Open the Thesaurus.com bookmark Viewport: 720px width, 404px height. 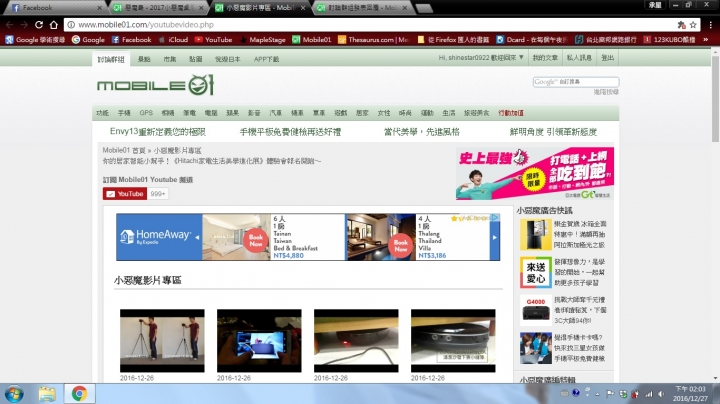click(373, 39)
